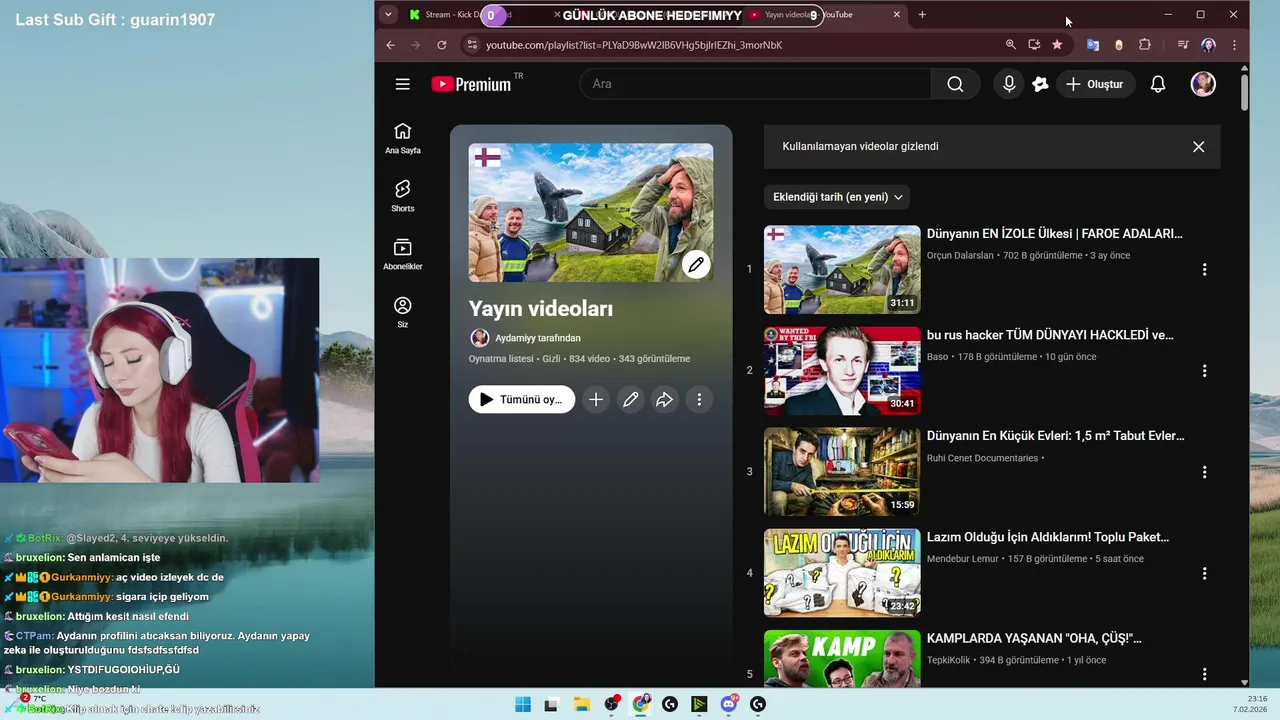Open options for KAMPLARDA YAŞANAN video
1280x720 pixels.
click(x=1204, y=674)
